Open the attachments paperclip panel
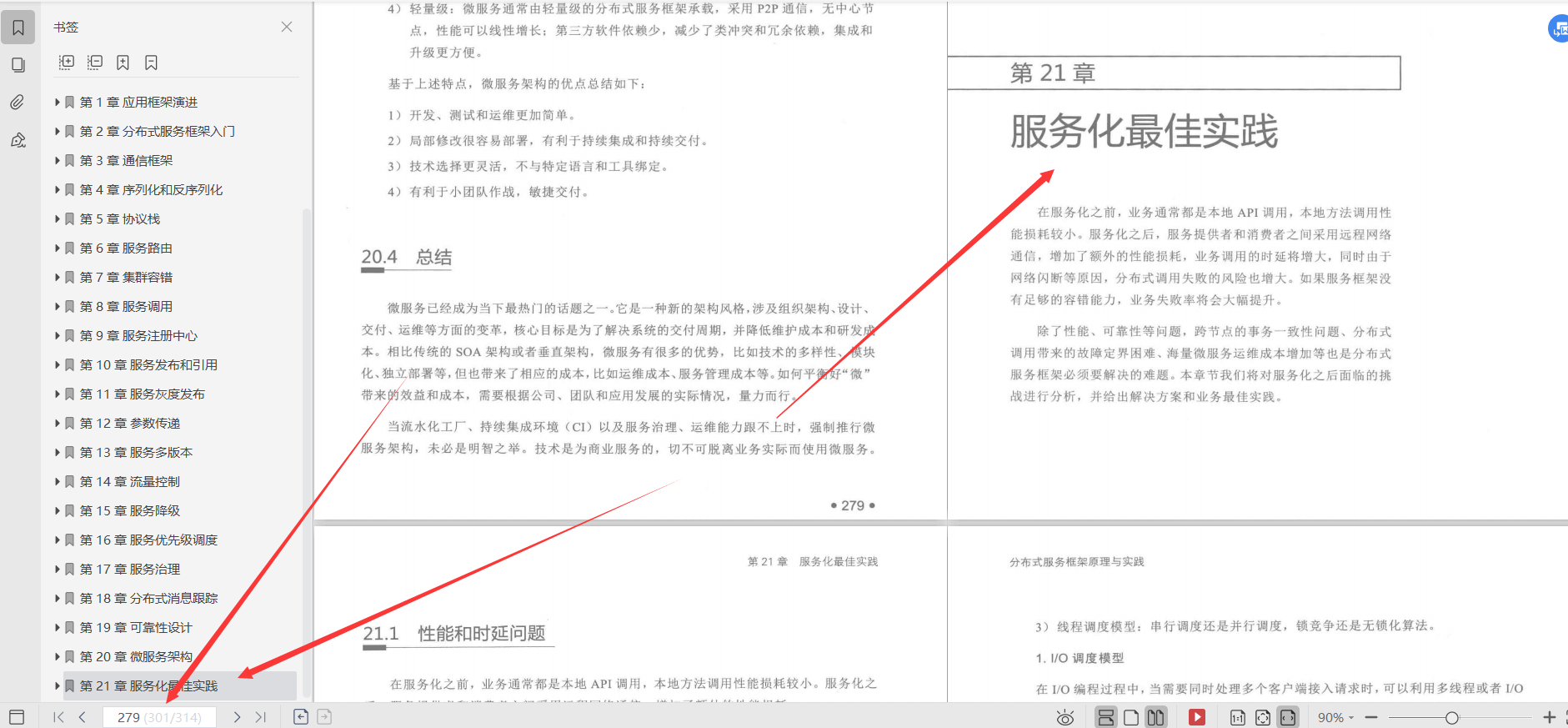The height and width of the screenshot is (728, 1568). pyautogui.click(x=18, y=103)
